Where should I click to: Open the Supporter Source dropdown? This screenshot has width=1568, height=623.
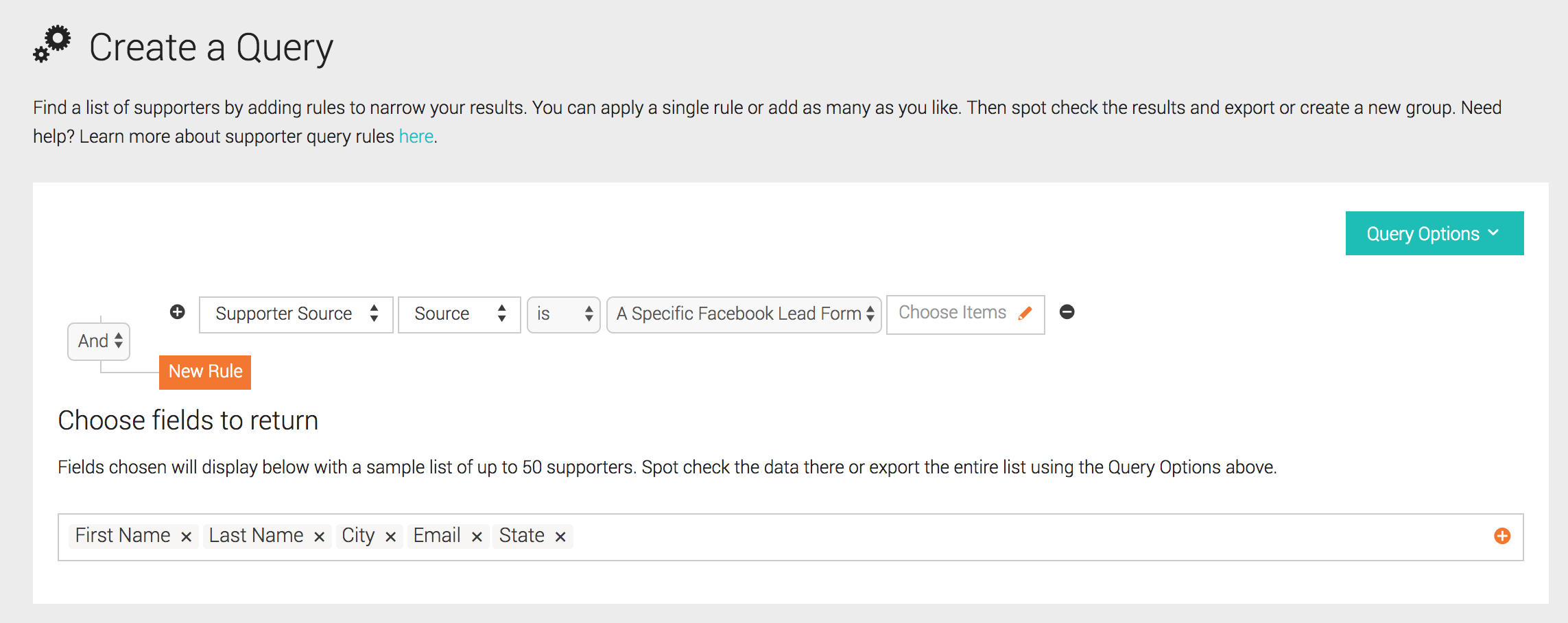click(295, 314)
